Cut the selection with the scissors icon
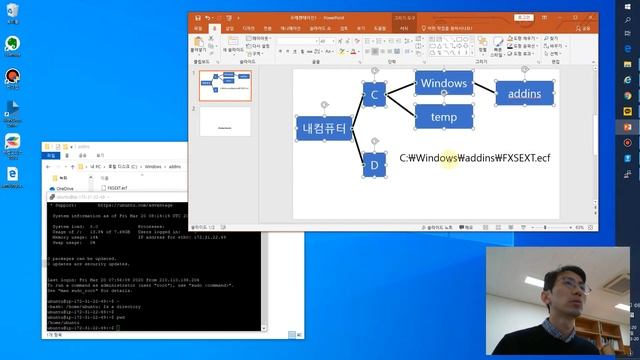The image size is (640, 360). pyautogui.click(x=211, y=38)
